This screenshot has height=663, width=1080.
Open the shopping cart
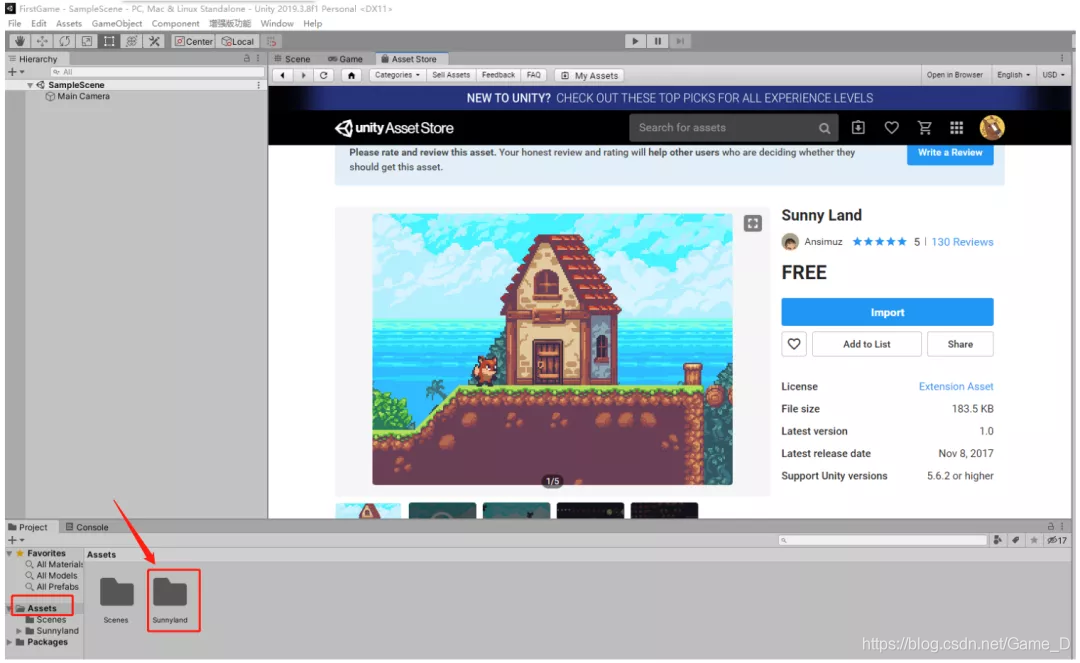pos(924,128)
